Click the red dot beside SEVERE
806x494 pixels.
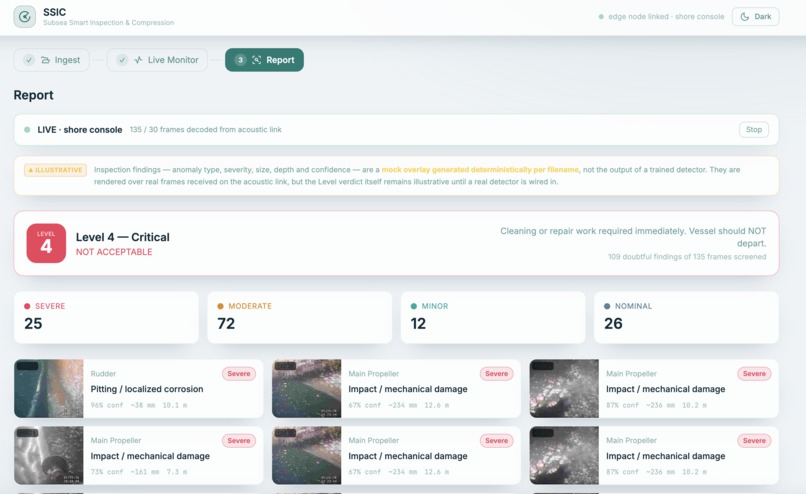pos(27,306)
